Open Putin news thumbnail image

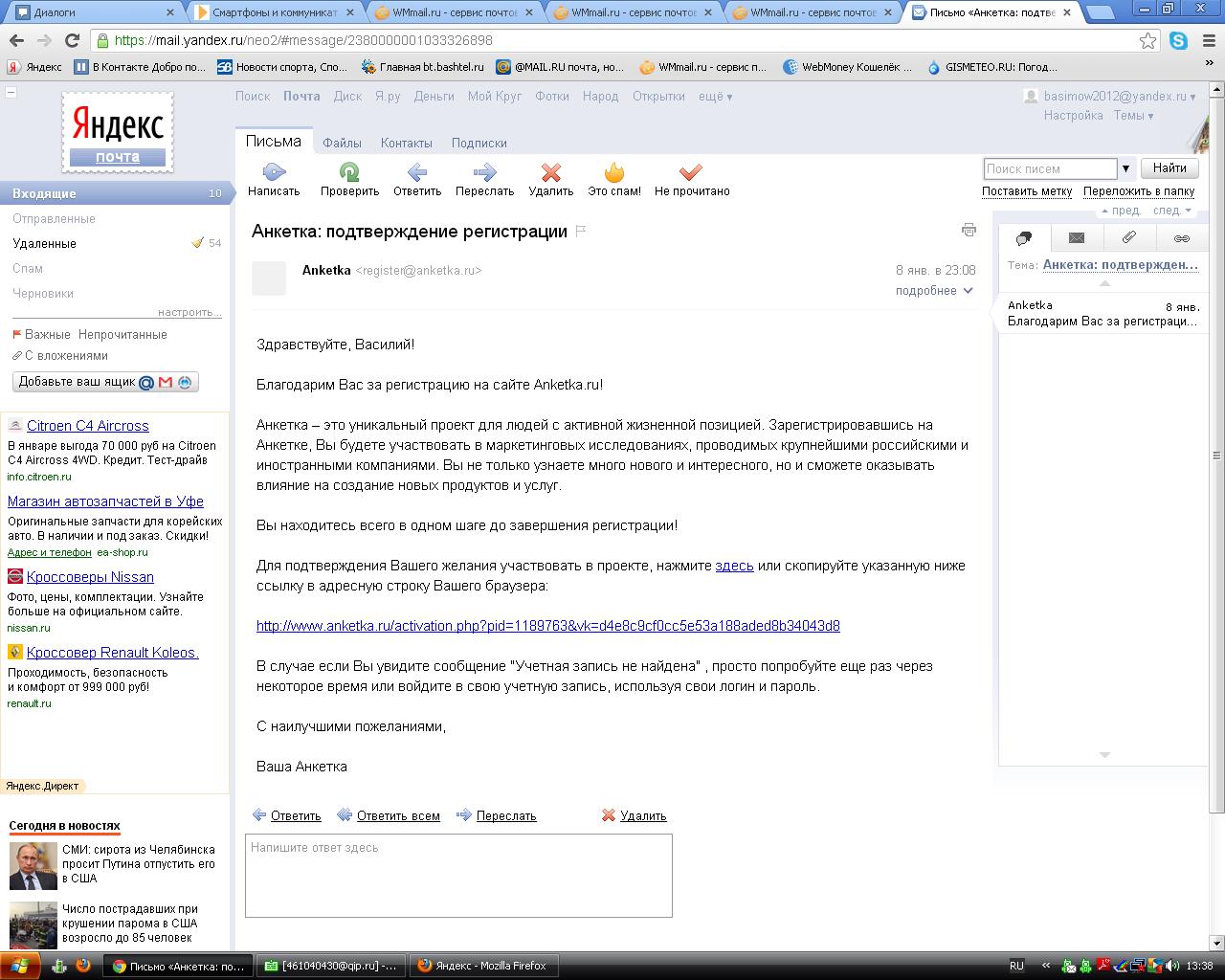point(33,866)
